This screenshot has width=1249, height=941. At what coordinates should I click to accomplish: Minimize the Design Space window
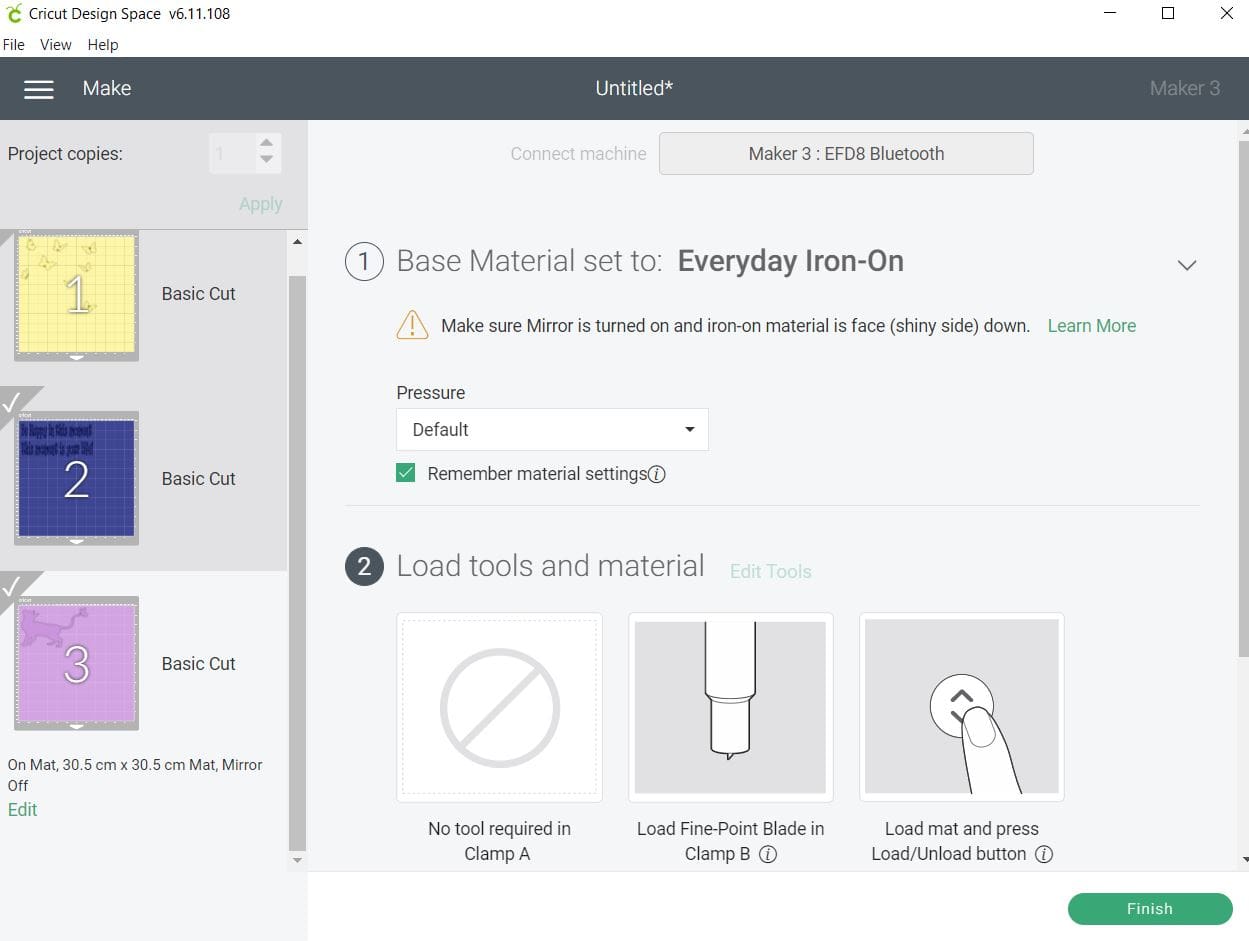[1111, 14]
